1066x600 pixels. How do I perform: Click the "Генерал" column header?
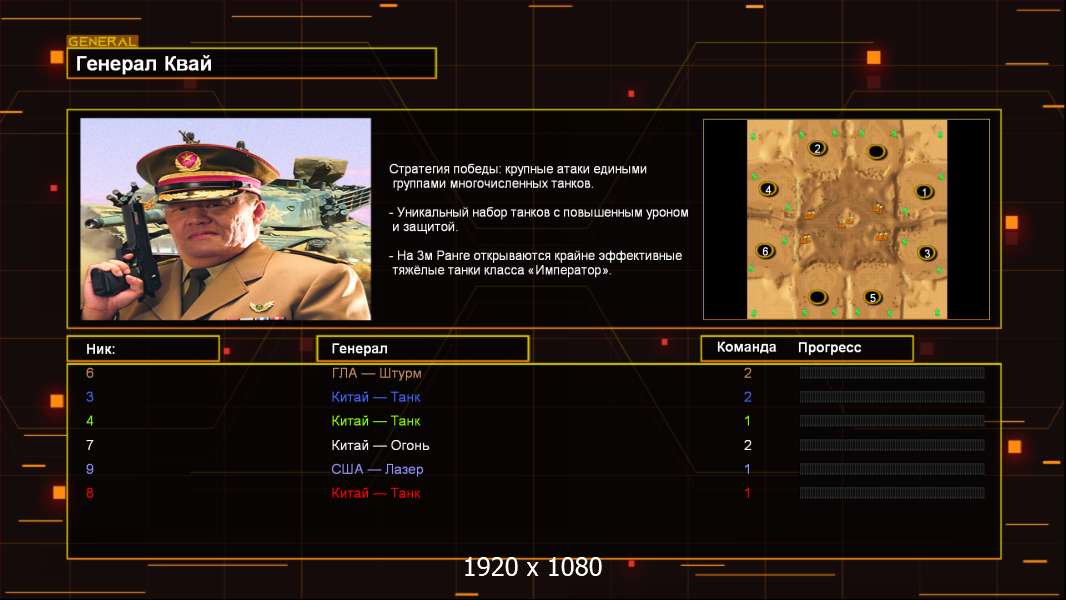point(423,349)
